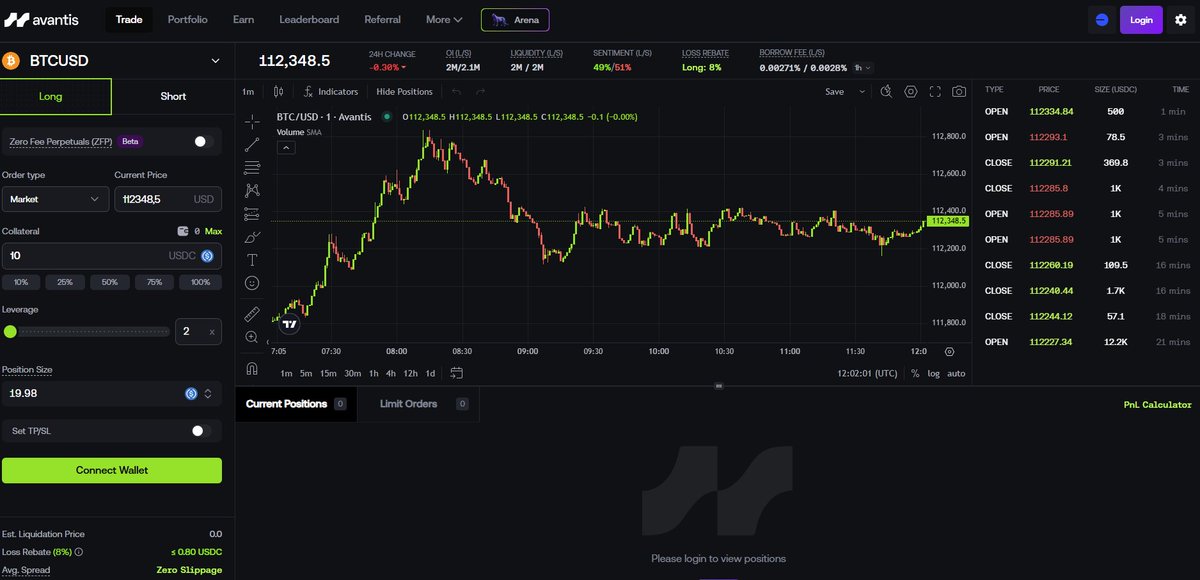Select the 15m chart range
Viewport: 1200px width, 580px height.
coord(328,373)
